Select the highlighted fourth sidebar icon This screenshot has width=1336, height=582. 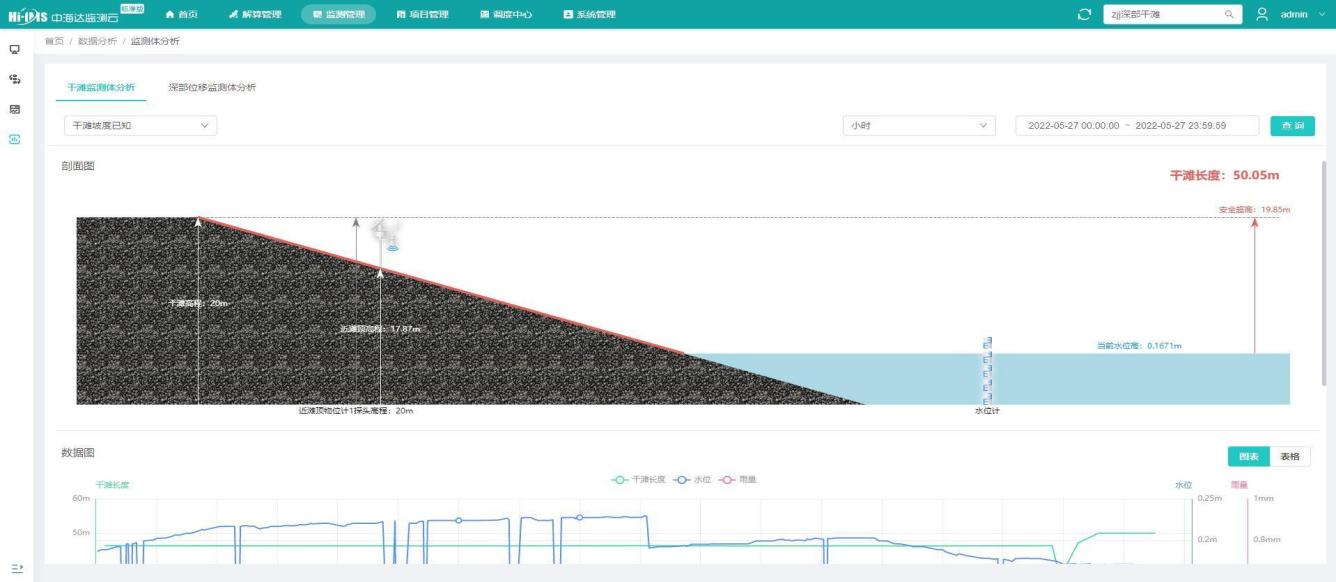[x=16, y=138]
